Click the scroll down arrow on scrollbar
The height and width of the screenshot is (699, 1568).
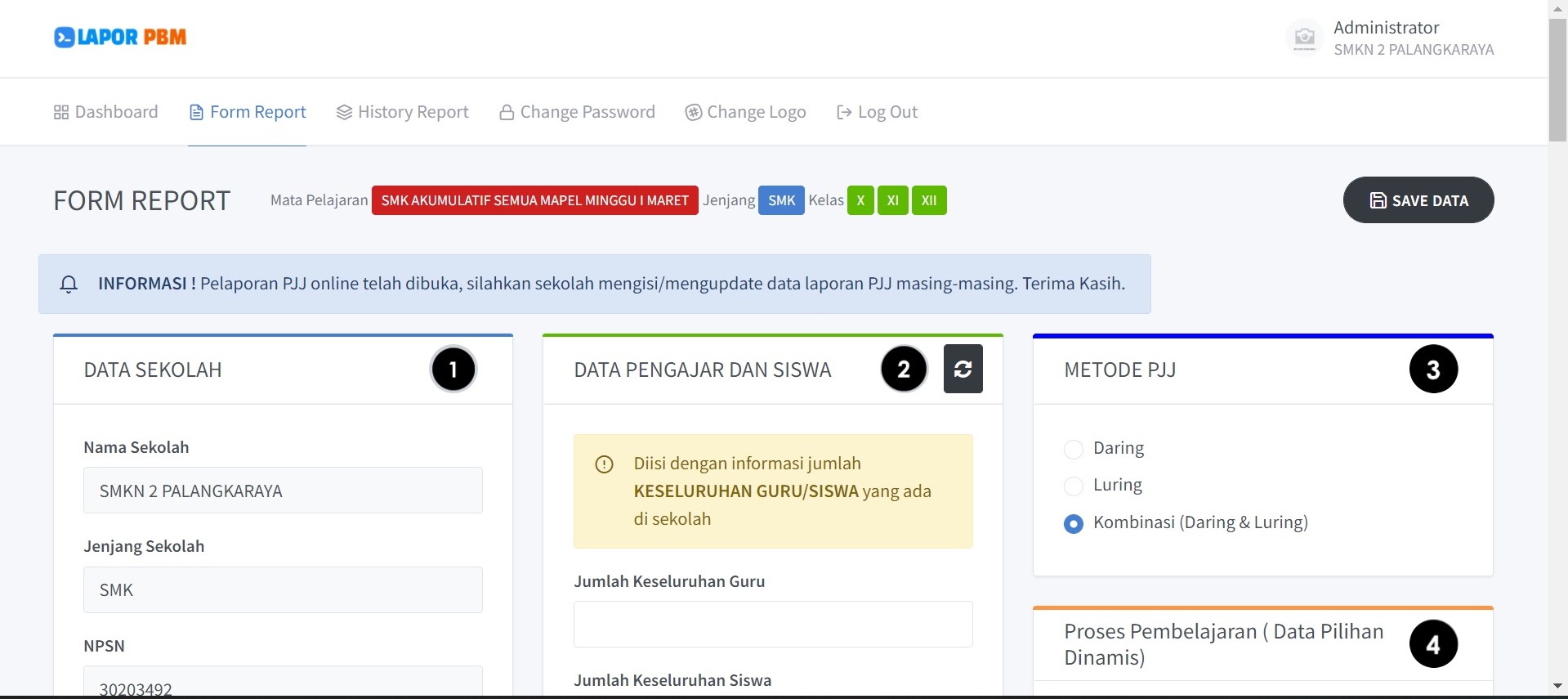[x=1557, y=686]
